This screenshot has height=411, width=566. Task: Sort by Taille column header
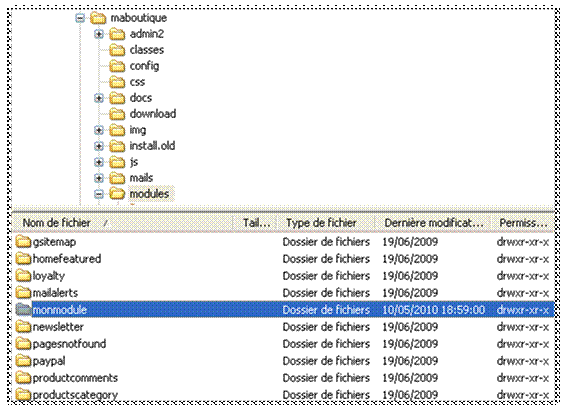click(x=255, y=223)
